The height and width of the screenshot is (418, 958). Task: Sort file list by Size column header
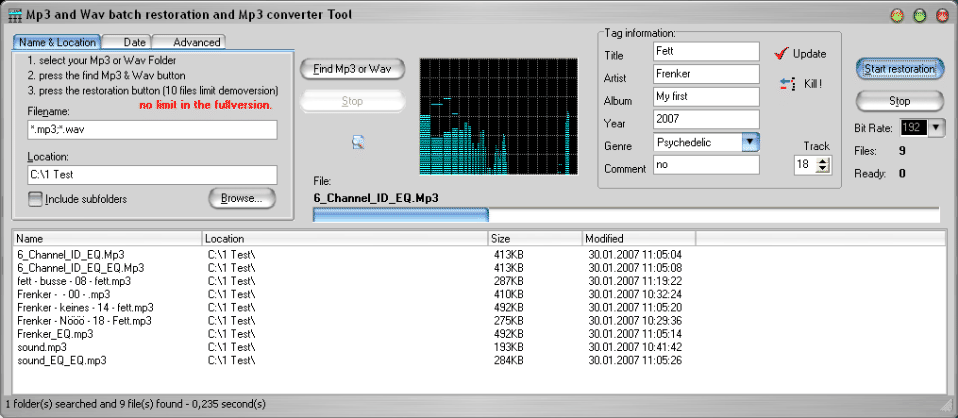click(534, 239)
